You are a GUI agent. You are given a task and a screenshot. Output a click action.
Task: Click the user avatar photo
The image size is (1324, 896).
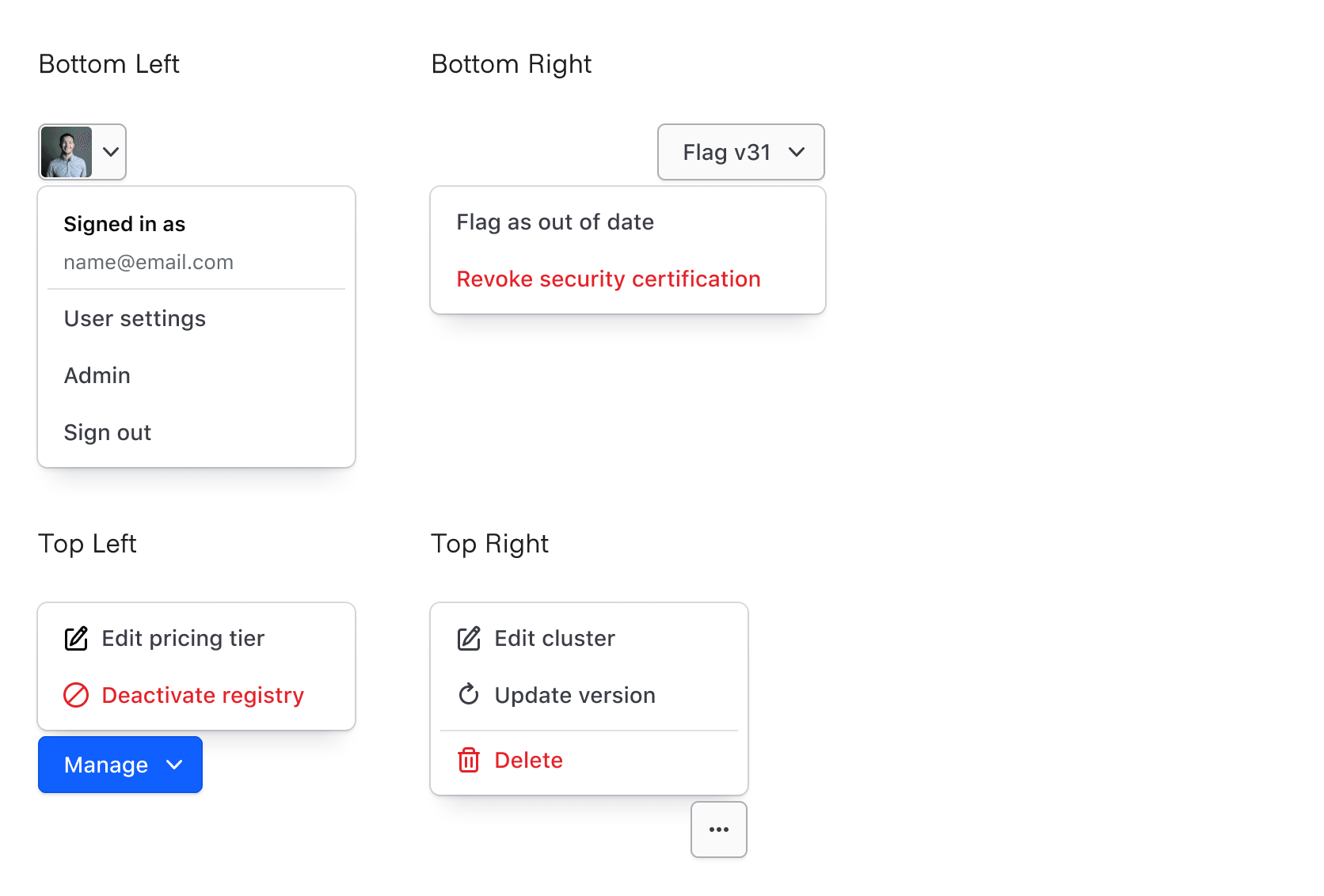pos(67,152)
